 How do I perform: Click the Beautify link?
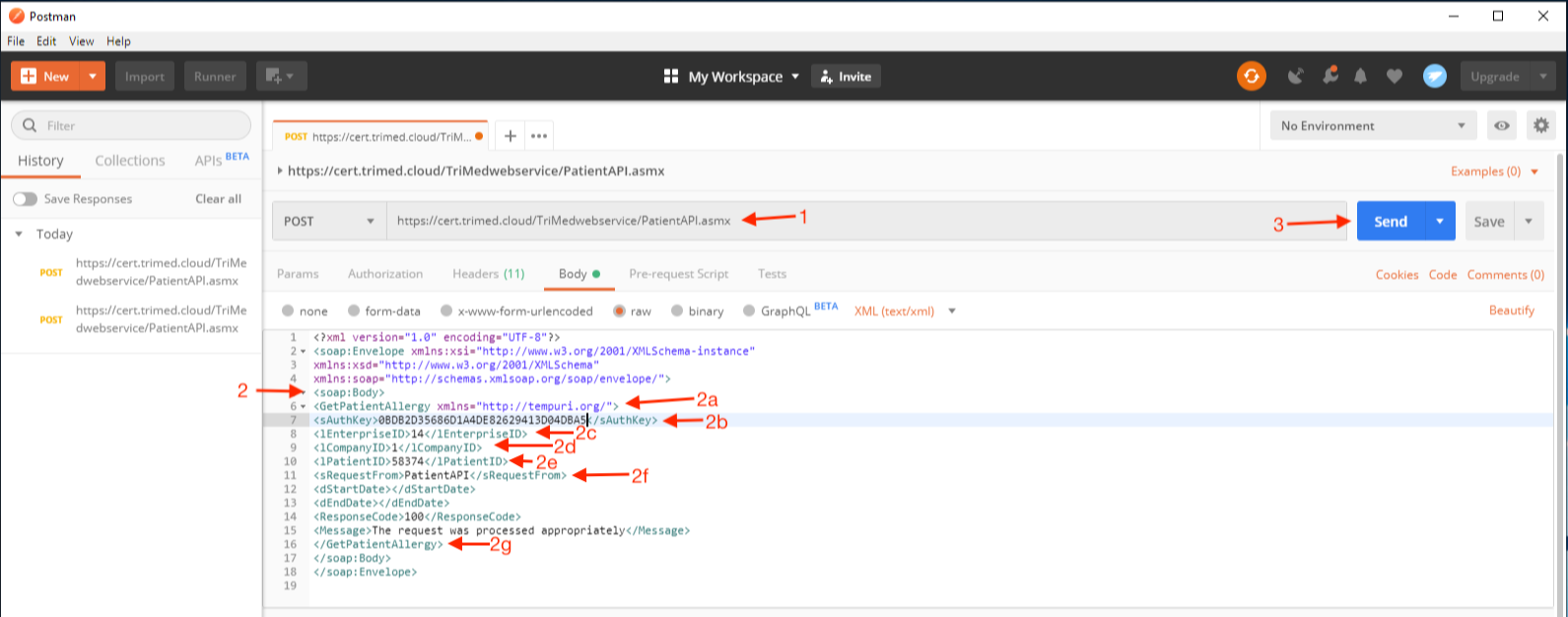click(x=1512, y=310)
